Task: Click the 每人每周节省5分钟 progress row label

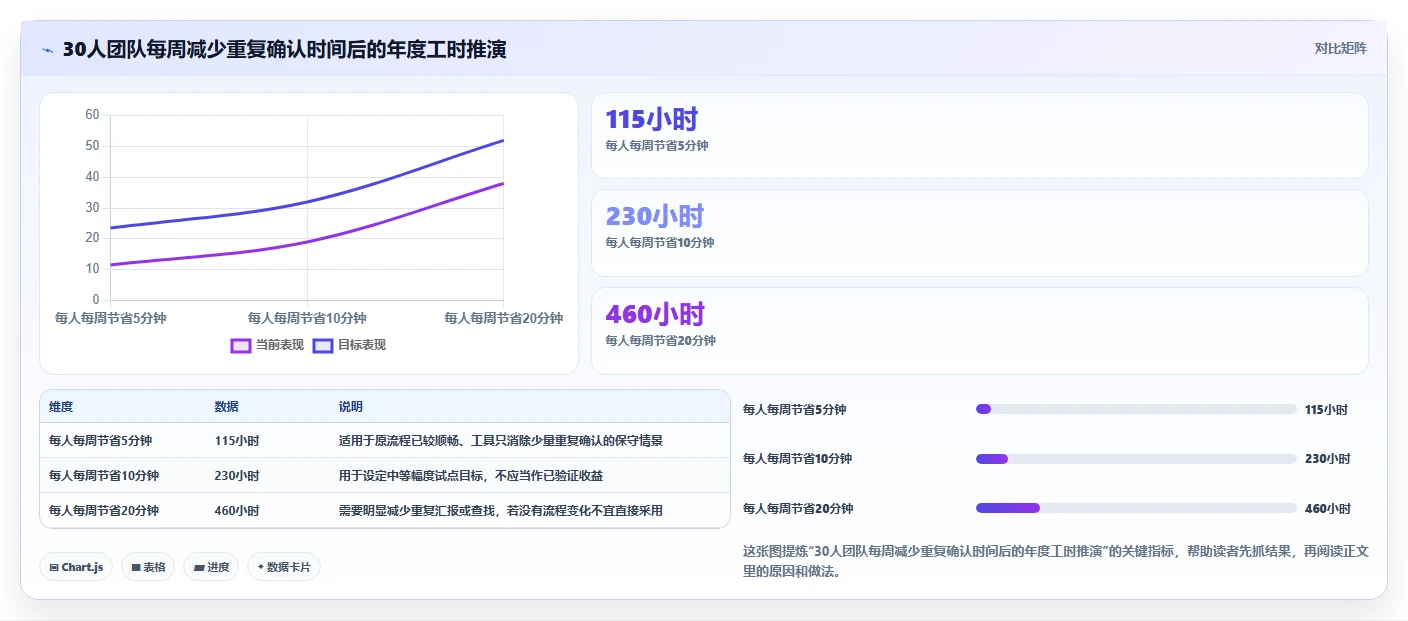Action: (x=794, y=410)
